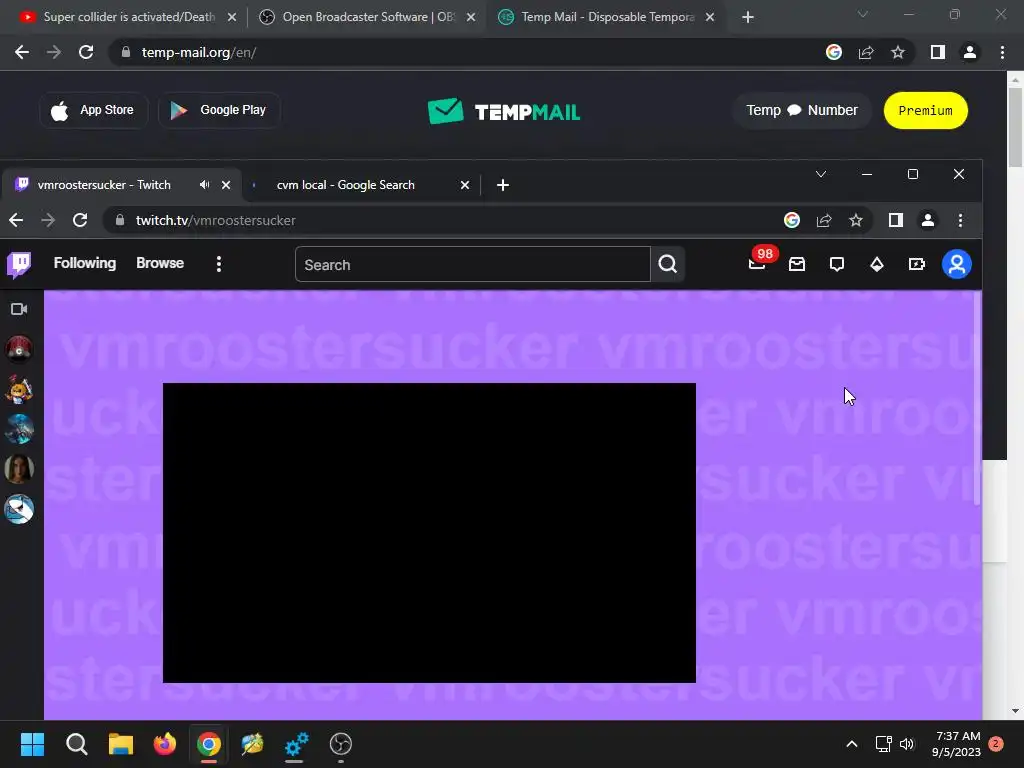Show hidden system tray icons chevron
The width and height of the screenshot is (1024, 768).
[x=852, y=744]
